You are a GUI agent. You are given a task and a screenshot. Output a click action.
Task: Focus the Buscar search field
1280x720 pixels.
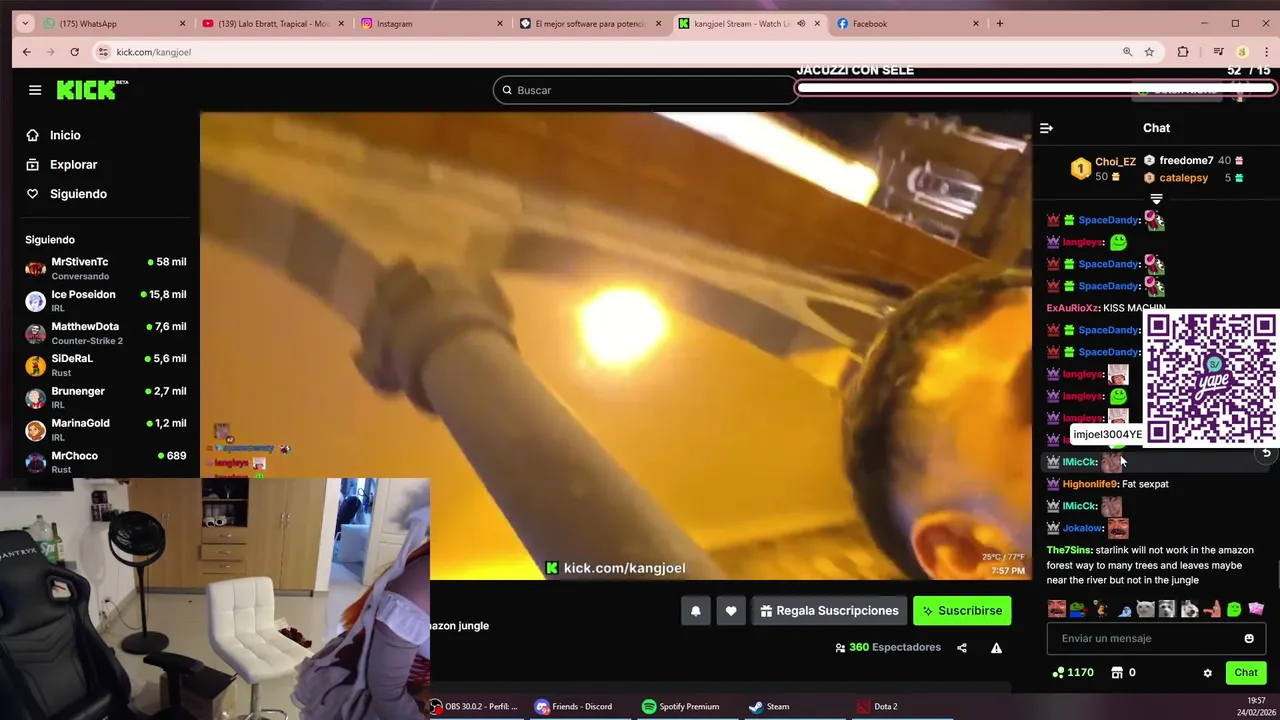click(645, 90)
